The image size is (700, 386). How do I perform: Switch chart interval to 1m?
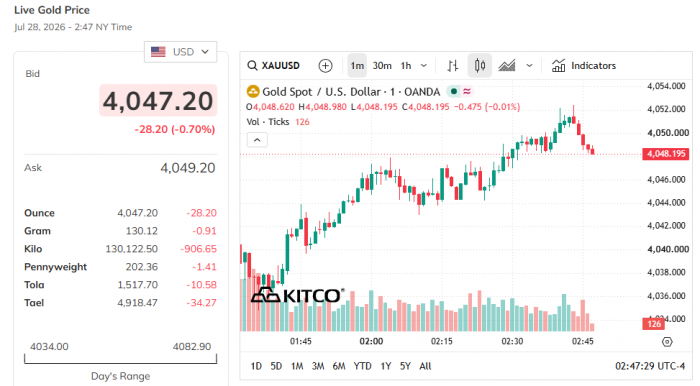[357, 66]
